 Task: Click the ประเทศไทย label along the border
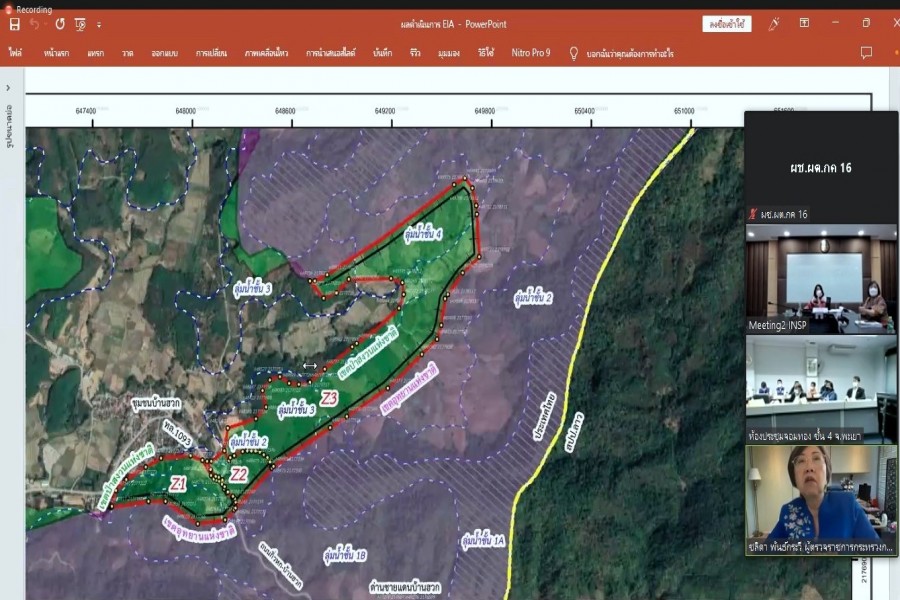544,416
